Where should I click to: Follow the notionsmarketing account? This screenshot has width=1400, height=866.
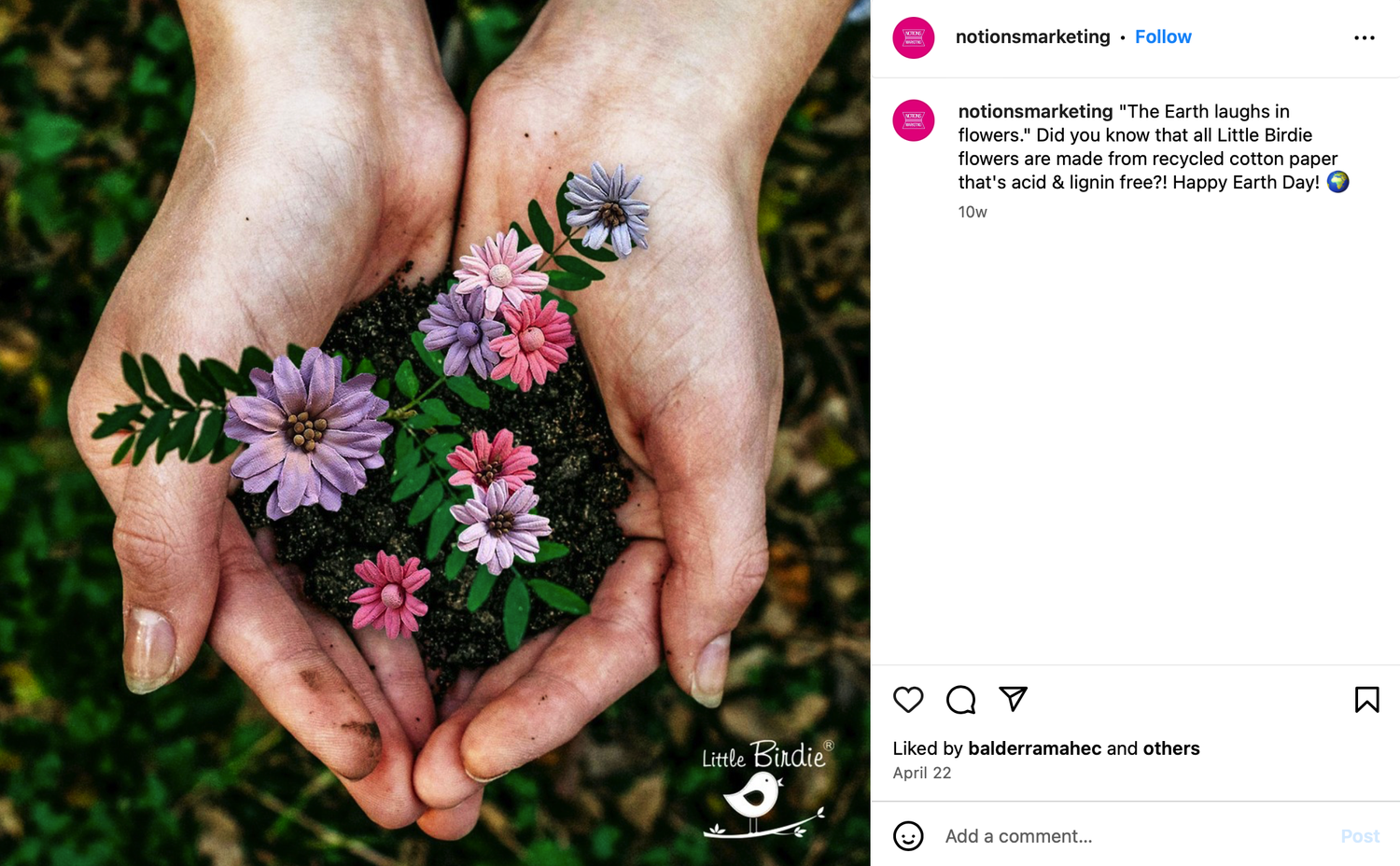click(1163, 37)
